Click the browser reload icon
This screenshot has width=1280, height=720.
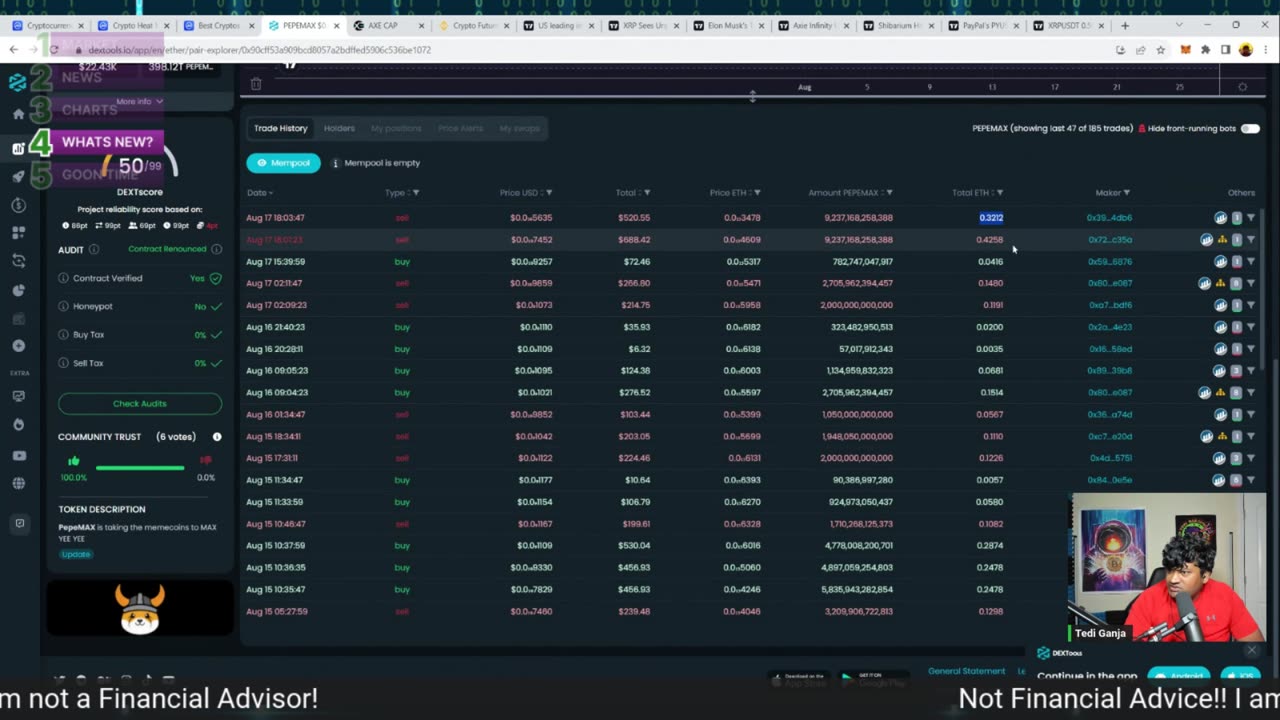click(53, 49)
